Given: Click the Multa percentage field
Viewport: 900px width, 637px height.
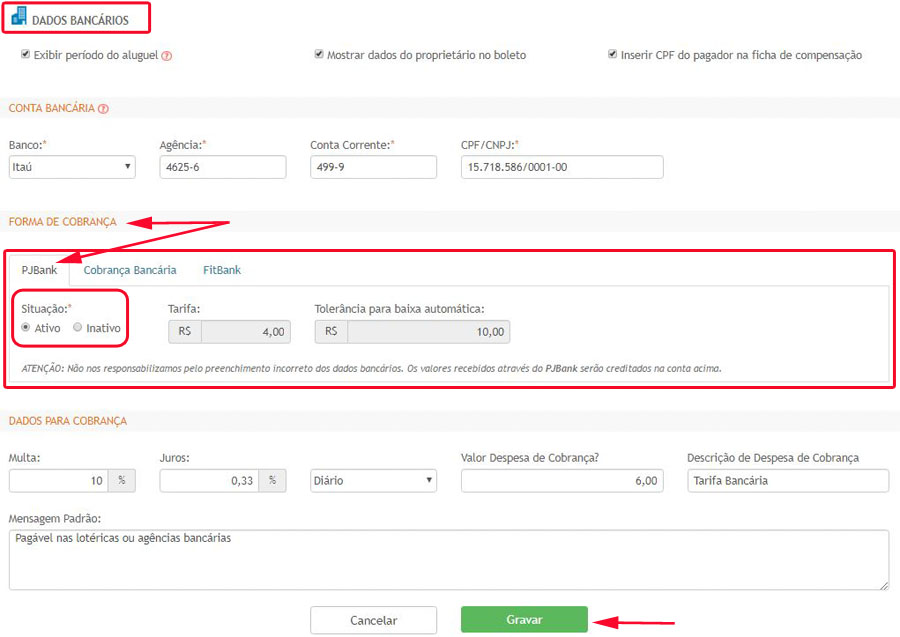Looking at the screenshot, I should (x=59, y=481).
